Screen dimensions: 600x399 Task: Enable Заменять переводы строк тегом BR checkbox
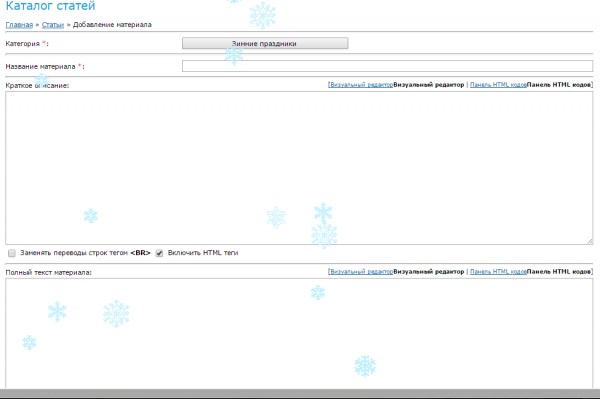[x=12, y=253]
